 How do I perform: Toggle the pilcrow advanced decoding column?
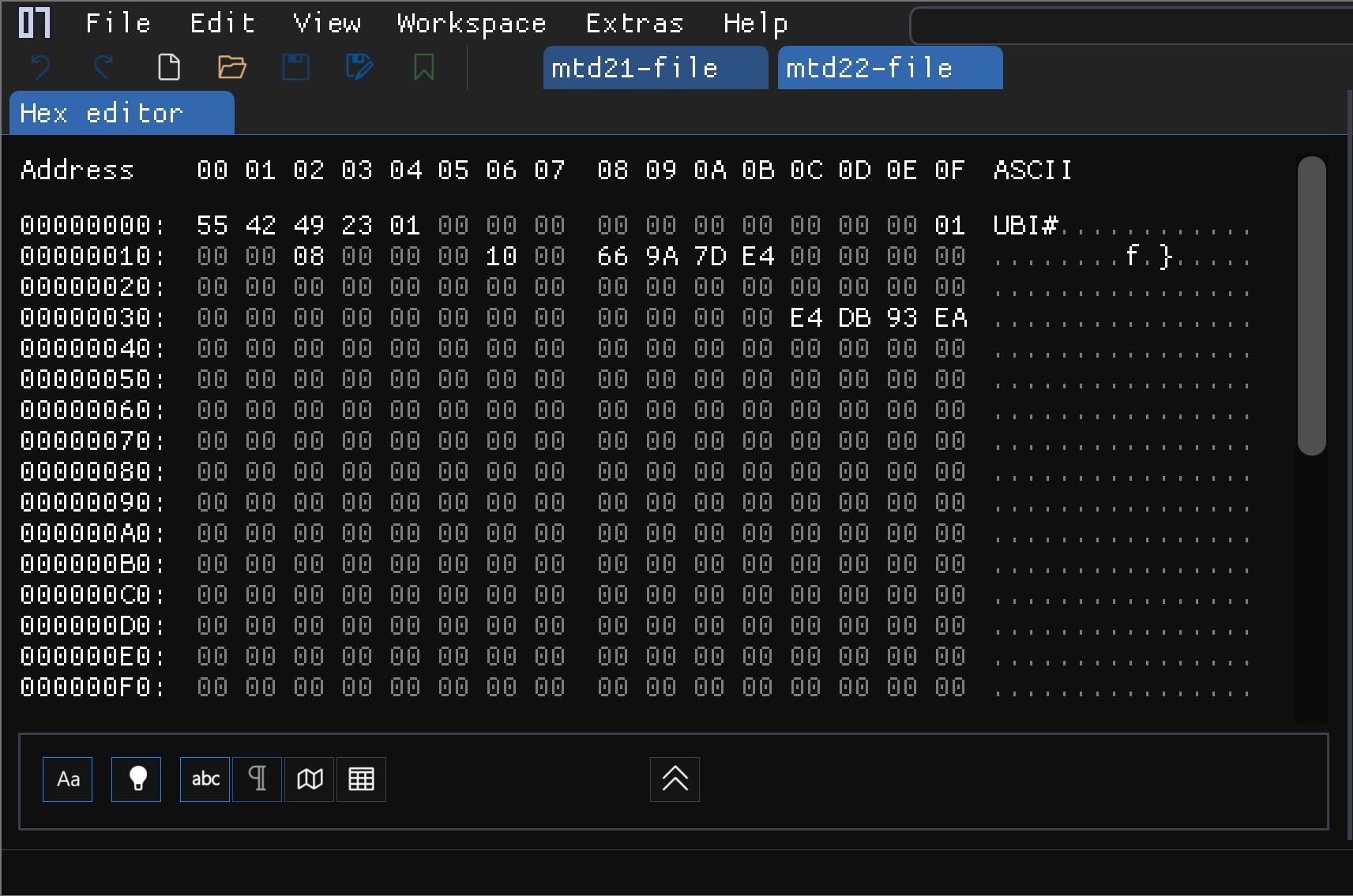click(x=257, y=779)
